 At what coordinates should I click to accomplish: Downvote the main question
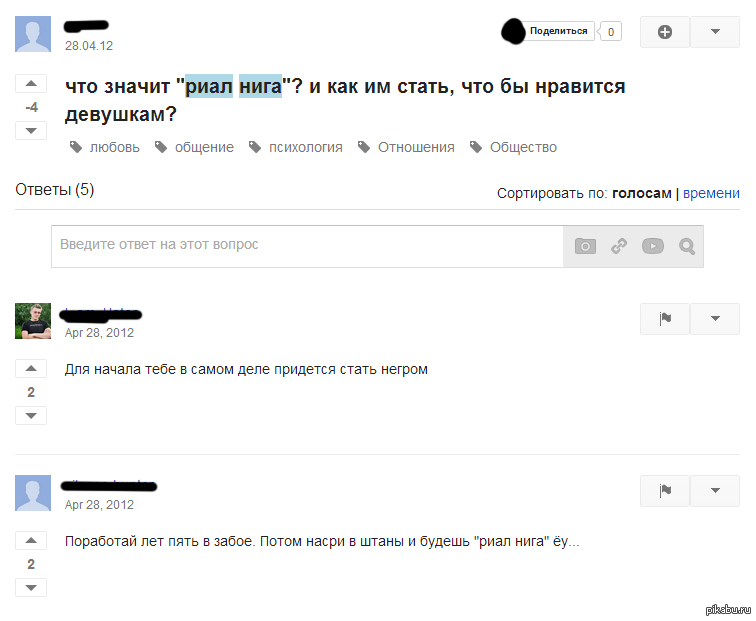click(31, 131)
